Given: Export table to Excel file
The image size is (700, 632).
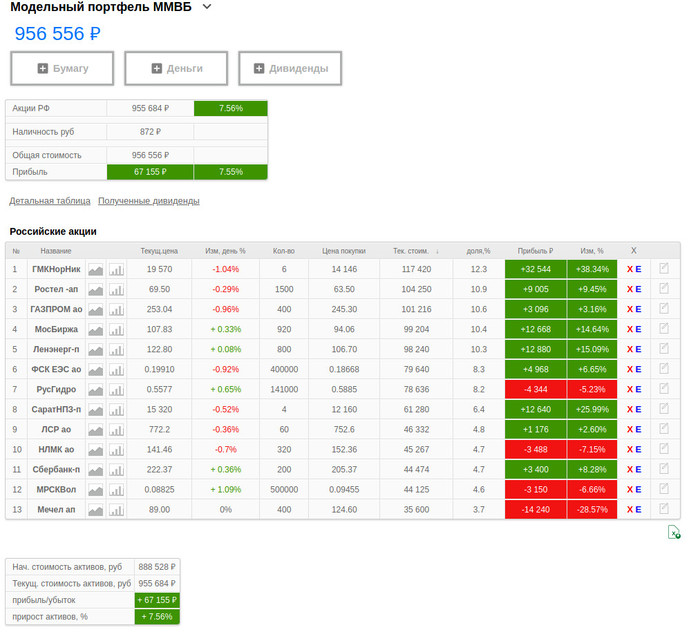Looking at the screenshot, I should 674,533.
